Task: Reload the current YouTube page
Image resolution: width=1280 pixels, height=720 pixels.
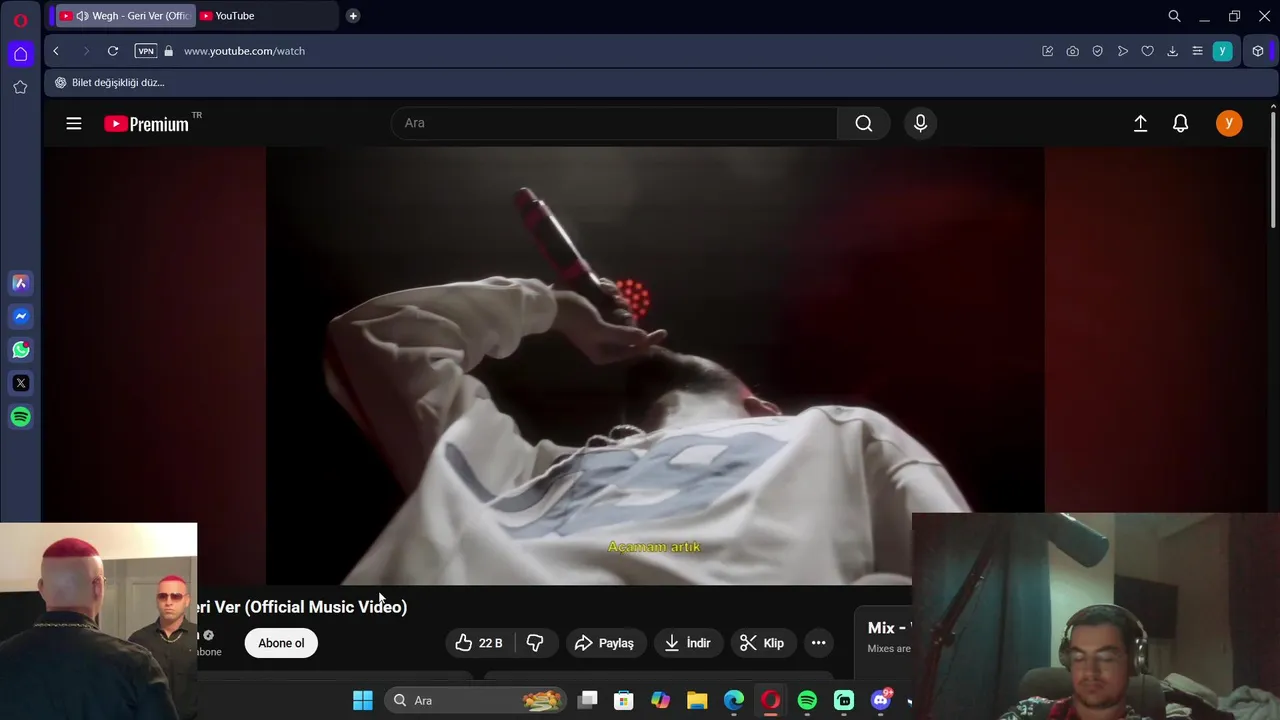Action: point(113,51)
